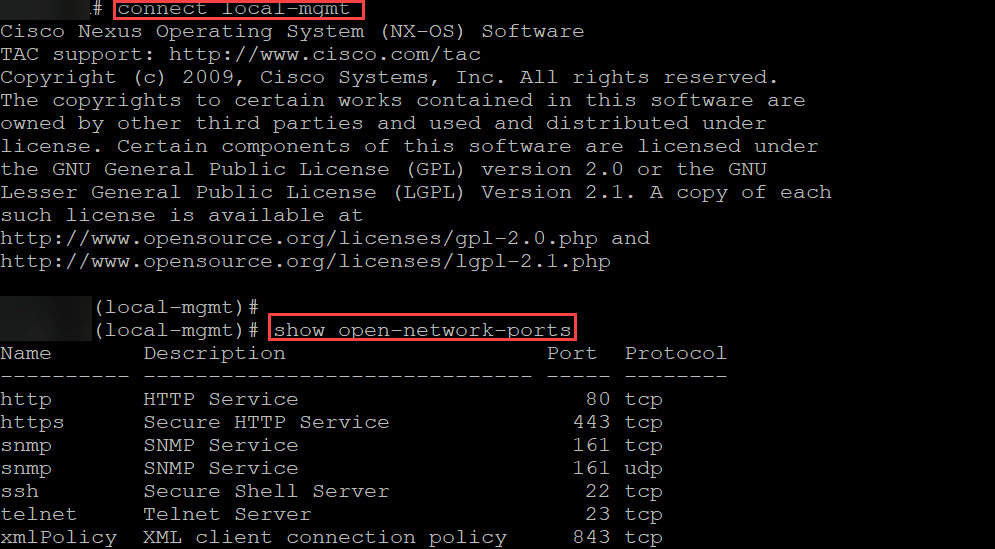Click the 'udp' protocol value
Image resolution: width=995 pixels, height=549 pixels.
pos(644,469)
